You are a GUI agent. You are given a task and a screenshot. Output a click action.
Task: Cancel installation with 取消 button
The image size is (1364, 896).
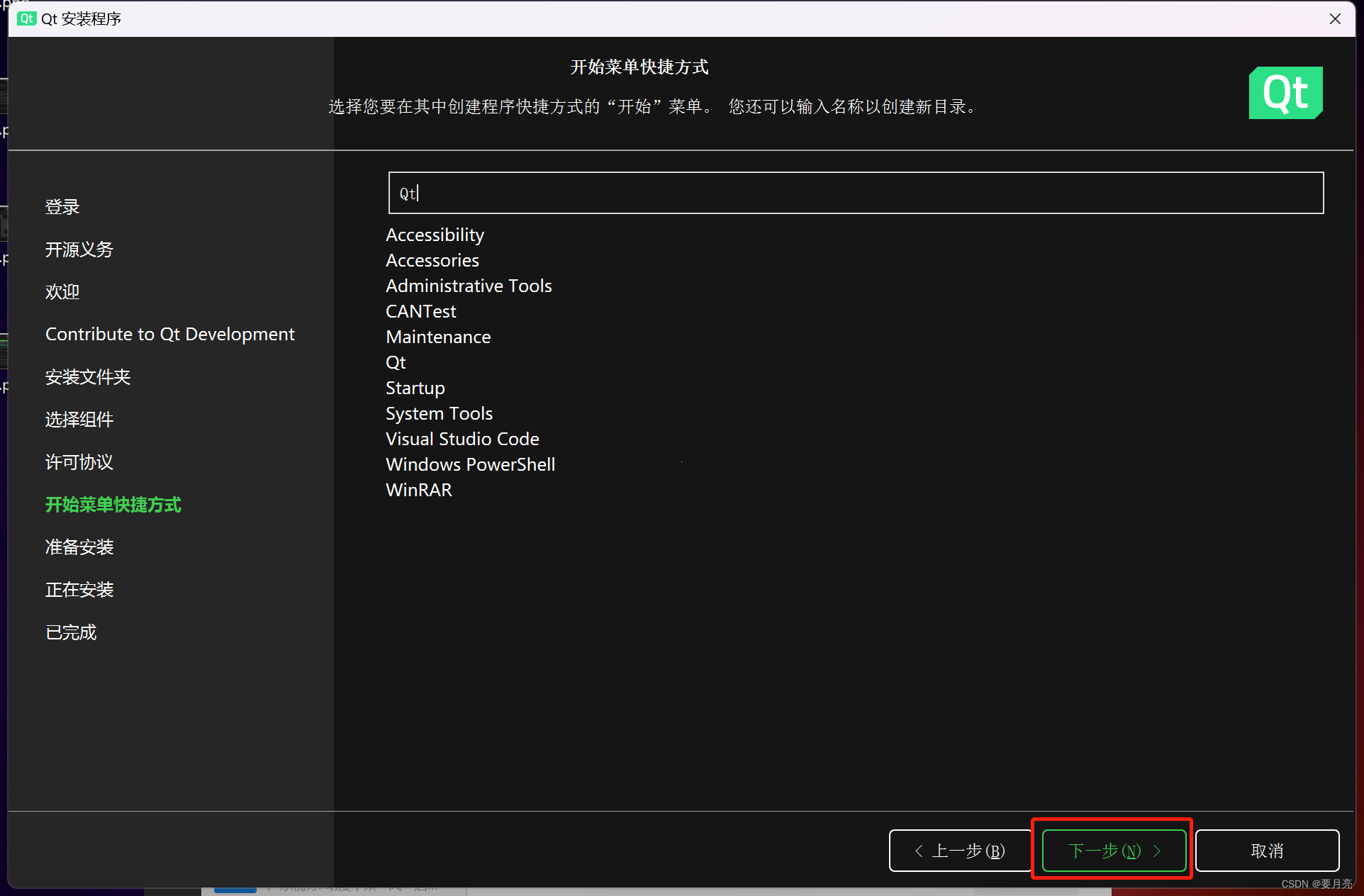pos(1267,850)
